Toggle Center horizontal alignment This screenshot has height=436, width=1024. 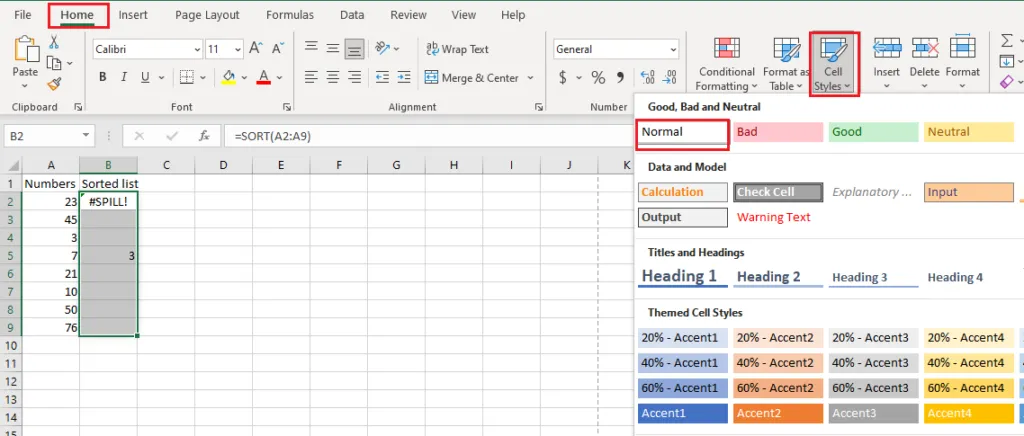coord(333,77)
